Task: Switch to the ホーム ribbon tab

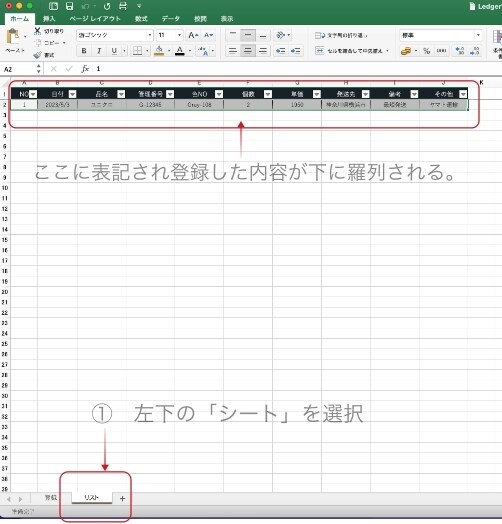Action: point(20,19)
